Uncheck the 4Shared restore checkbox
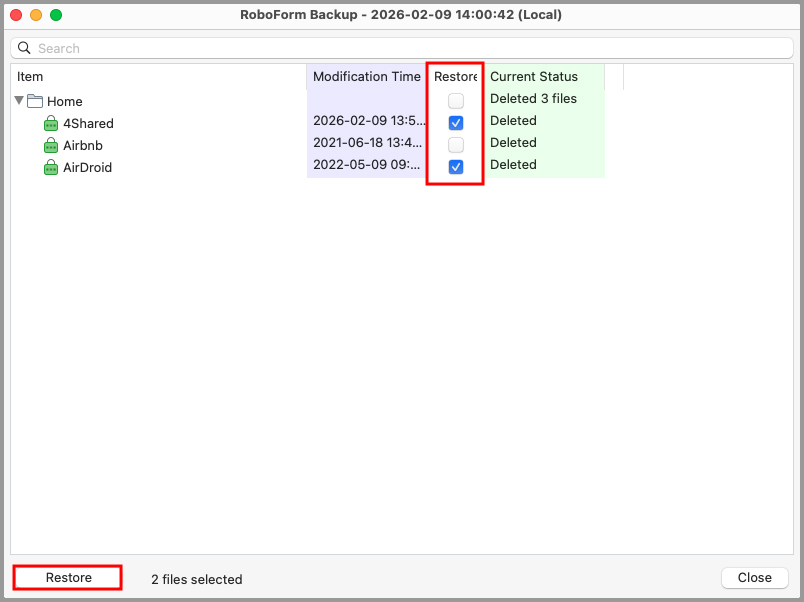The width and height of the screenshot is (804, 602). tap(456, 123)
